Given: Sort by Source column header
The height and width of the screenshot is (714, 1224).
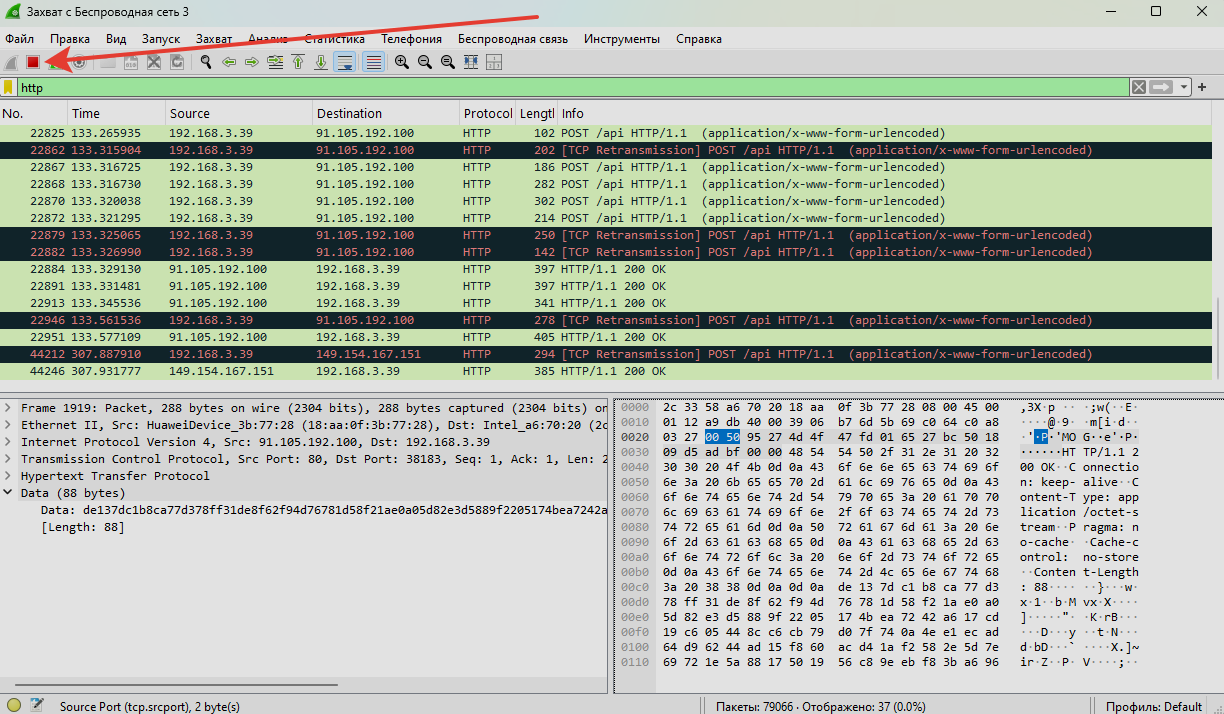Looking at the screenshot, I should pyautogui.click(x=238, y=113).
